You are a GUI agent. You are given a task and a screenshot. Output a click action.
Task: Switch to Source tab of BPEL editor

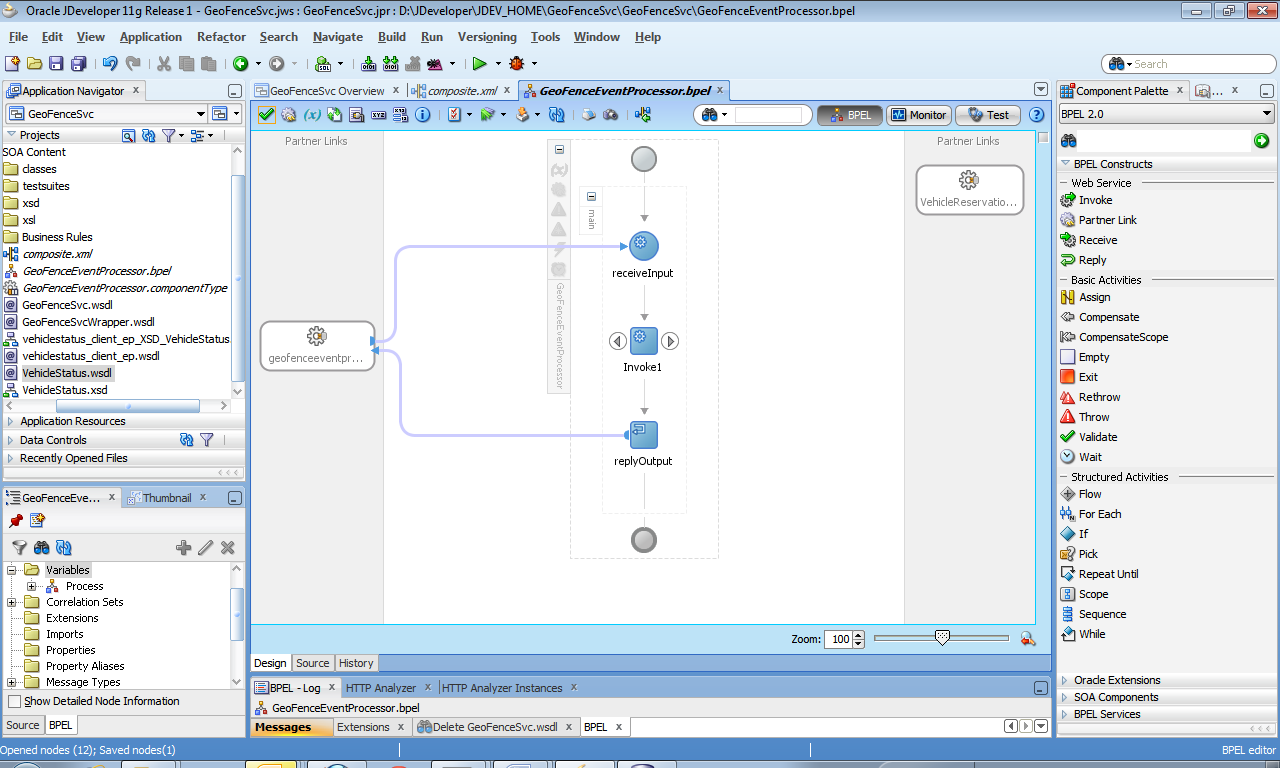pyautogui.click(x=312, y=663)
